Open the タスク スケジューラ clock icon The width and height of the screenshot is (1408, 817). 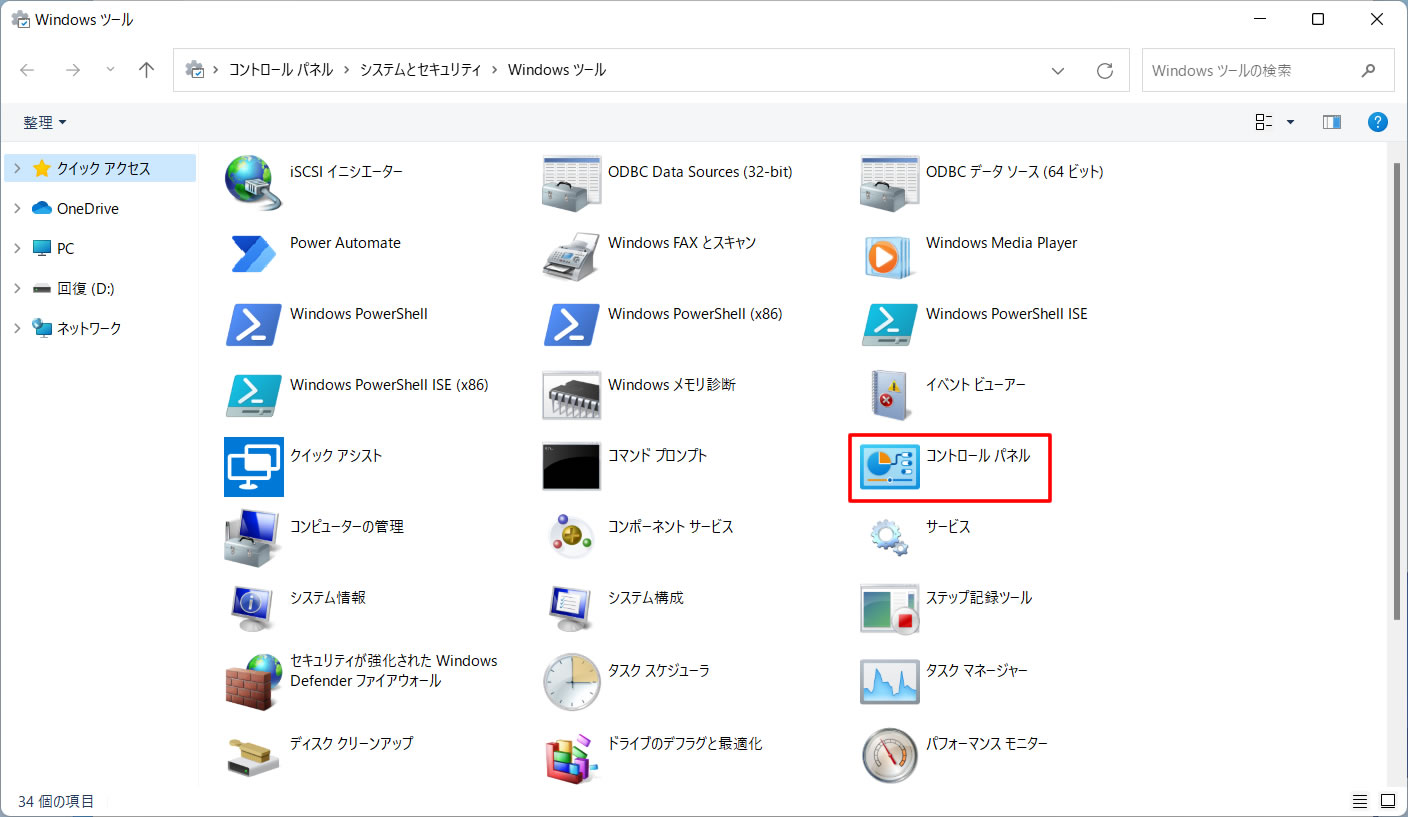(x=571, y=681)
